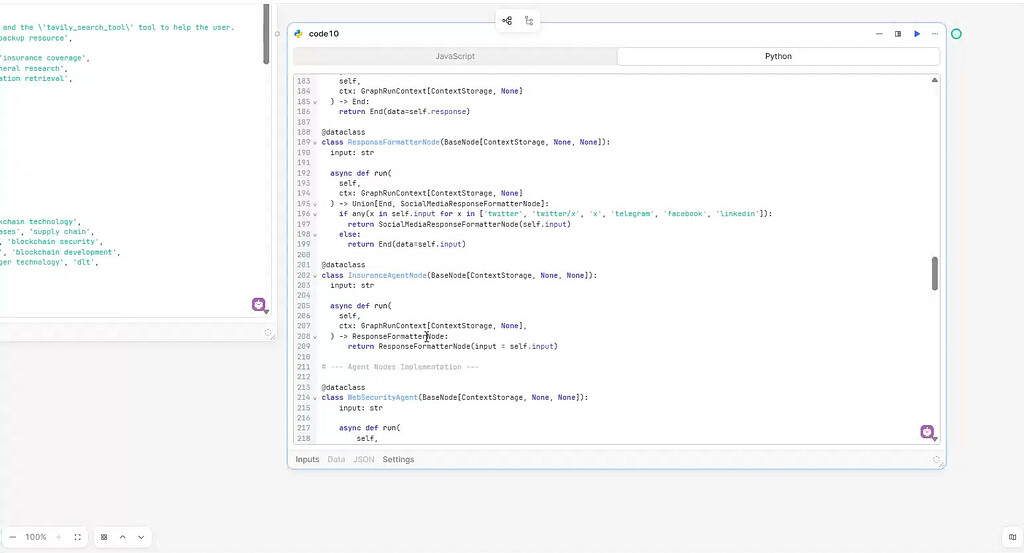Collapse InsuranceAgentNode class fold at line 202

315,276
